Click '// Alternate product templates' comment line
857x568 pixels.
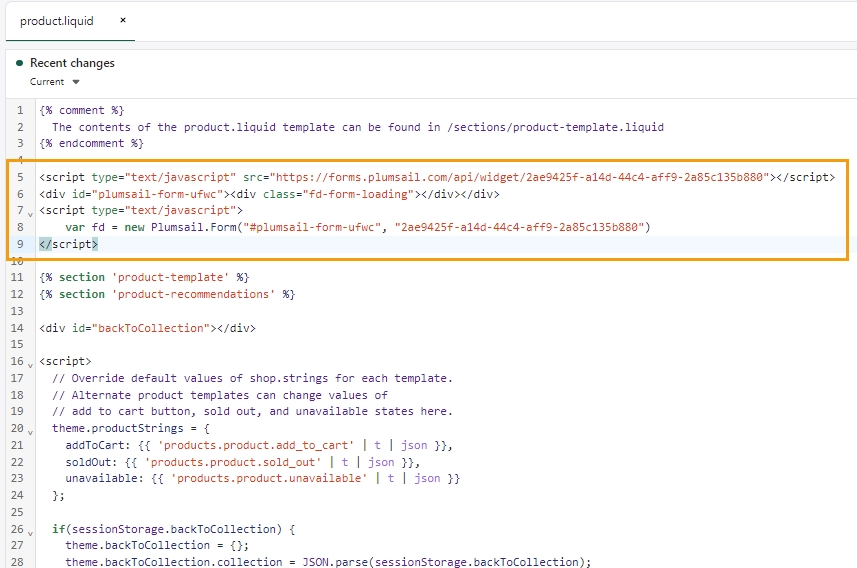coord(220,395)
